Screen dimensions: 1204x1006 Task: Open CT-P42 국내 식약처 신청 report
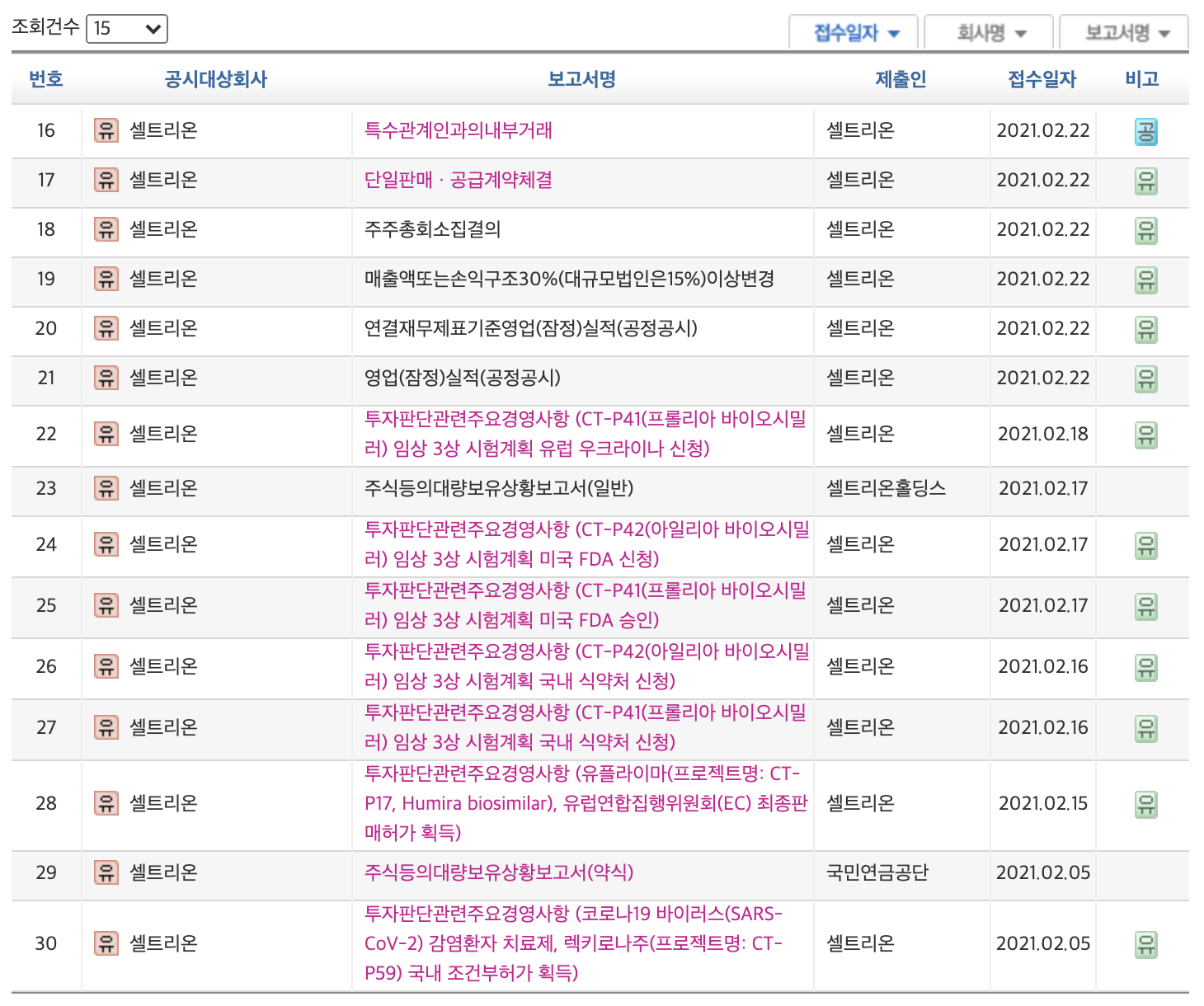point(587,666)
